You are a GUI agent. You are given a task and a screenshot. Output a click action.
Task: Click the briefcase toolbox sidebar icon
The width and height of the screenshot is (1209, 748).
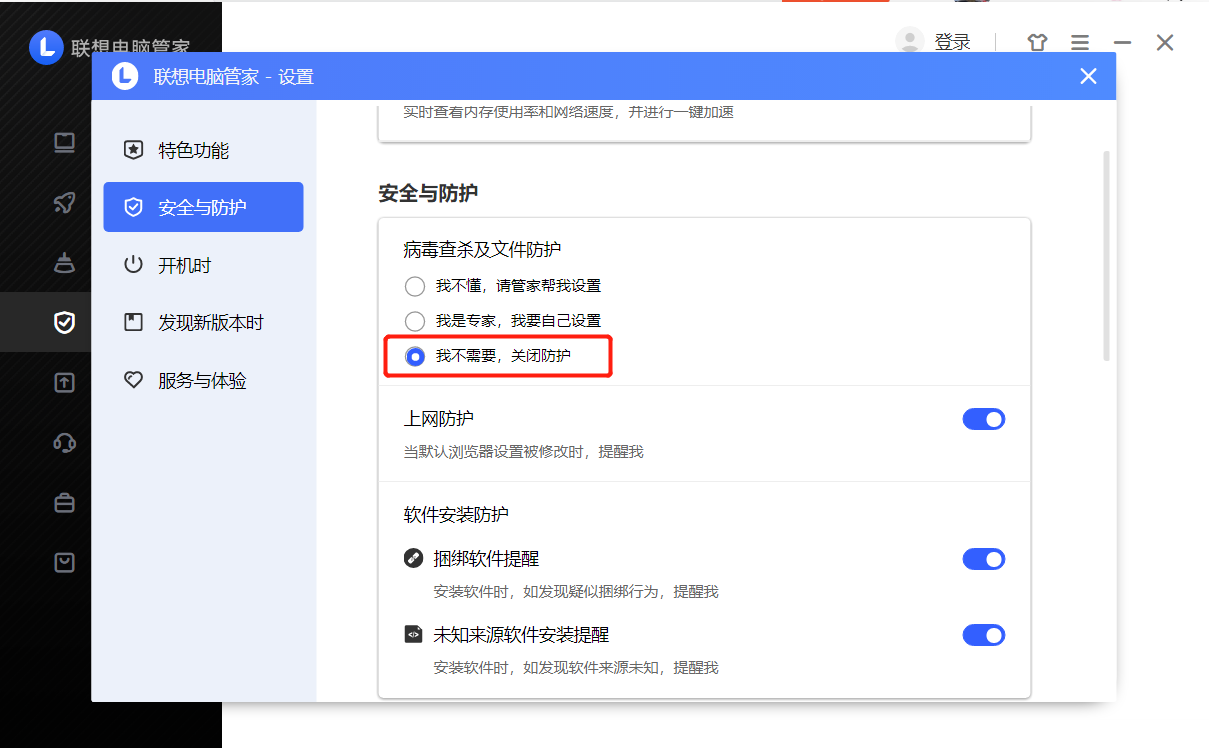(65, 503)
